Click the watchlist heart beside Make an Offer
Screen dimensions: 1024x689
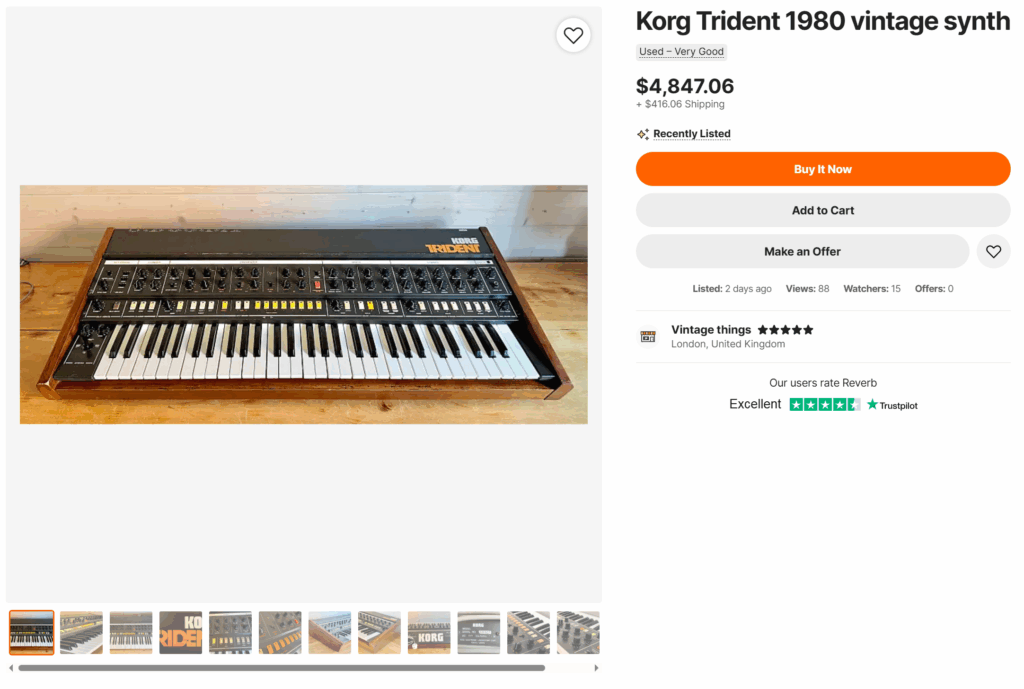[x=993, y=252]
